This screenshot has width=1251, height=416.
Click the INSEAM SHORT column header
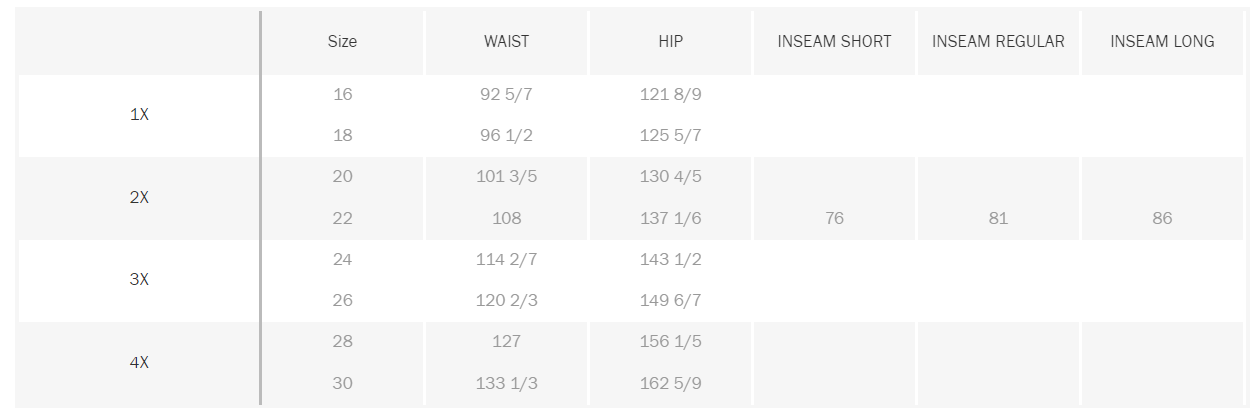[x=834, y=42]
